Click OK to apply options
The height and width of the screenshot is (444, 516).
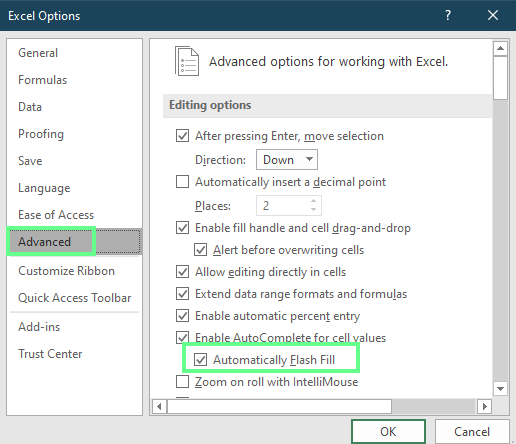tap(388, 432)
